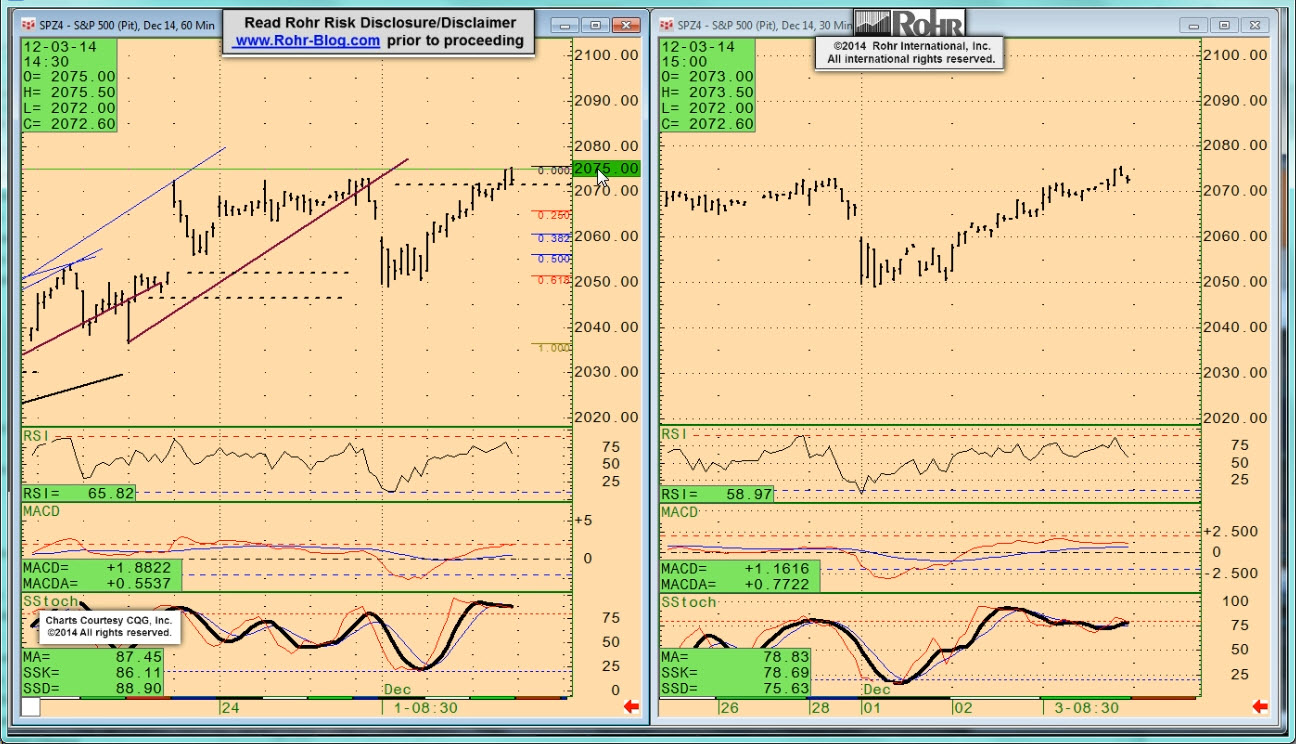Image resolution: width=1296 pixels, height=744 pixels.
Task: Click the 0.618 Fibonacci retracement label
Action: [x=553, y=280]
